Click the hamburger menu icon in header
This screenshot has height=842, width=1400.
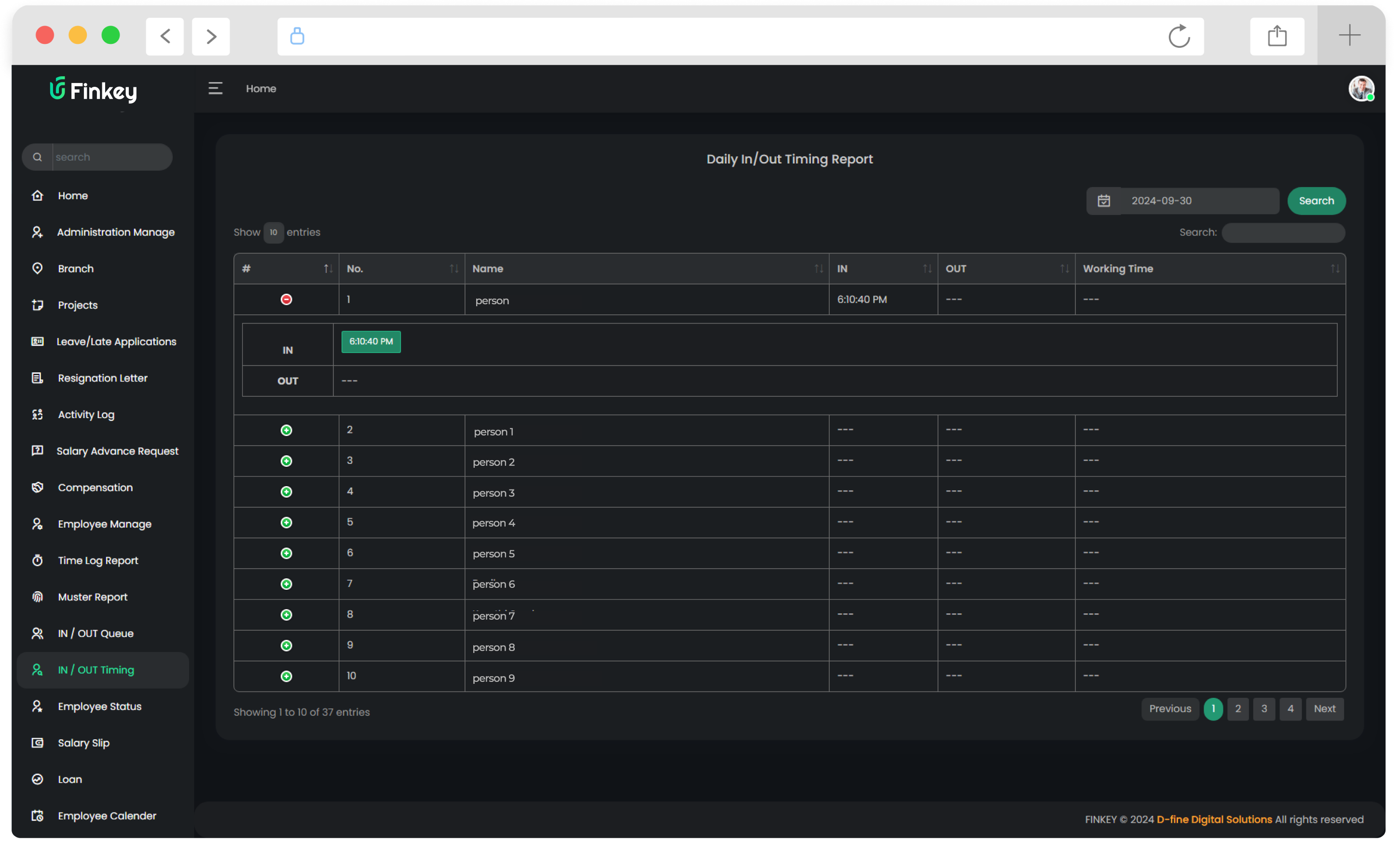[215, 89]
